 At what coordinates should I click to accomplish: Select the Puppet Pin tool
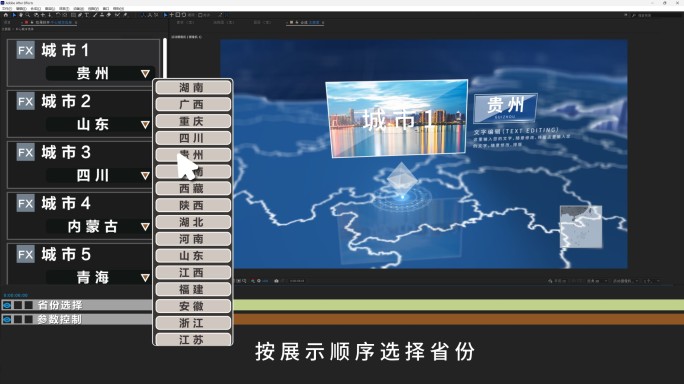point(125,15)
